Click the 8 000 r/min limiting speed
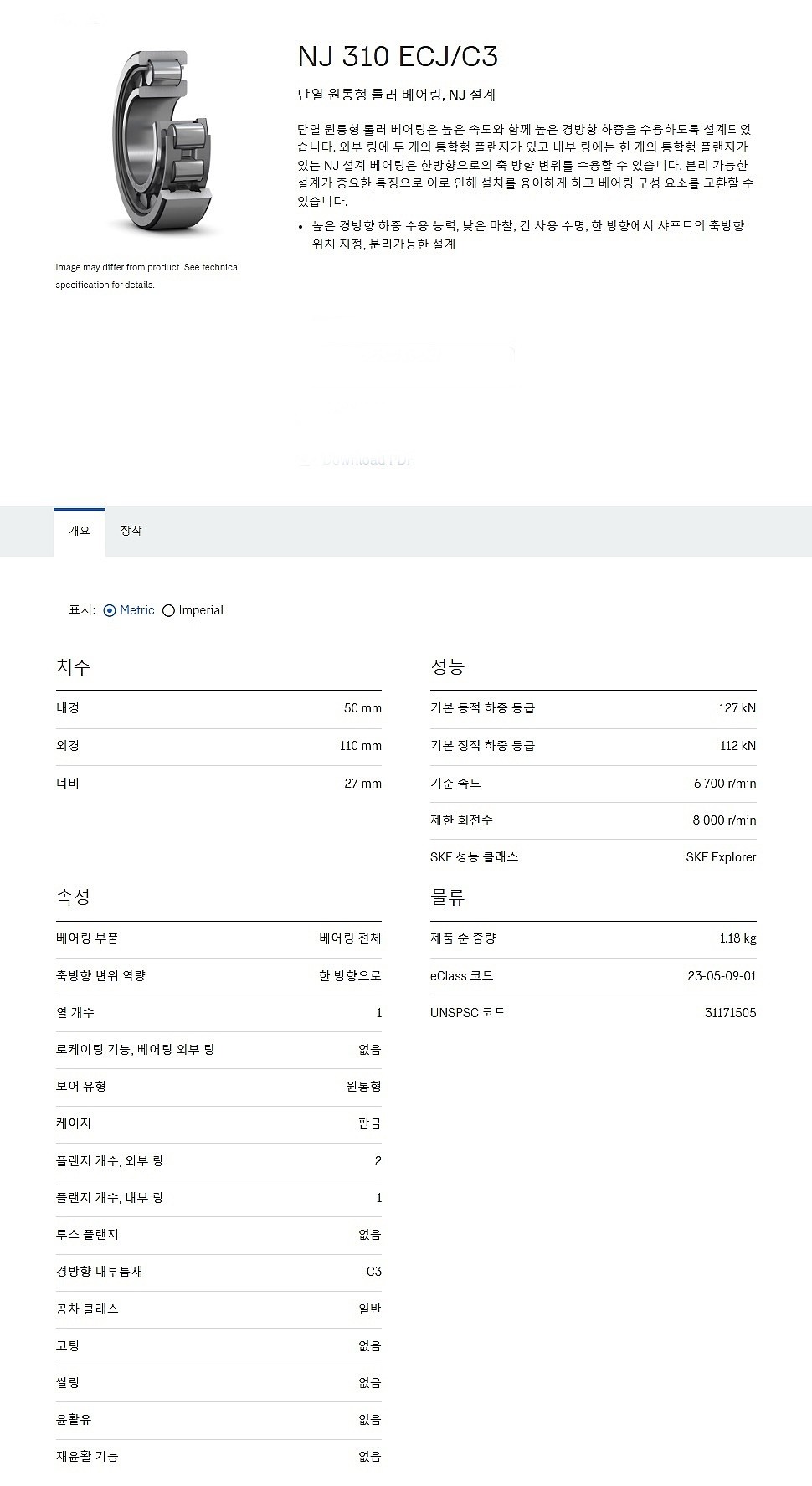 724,820
